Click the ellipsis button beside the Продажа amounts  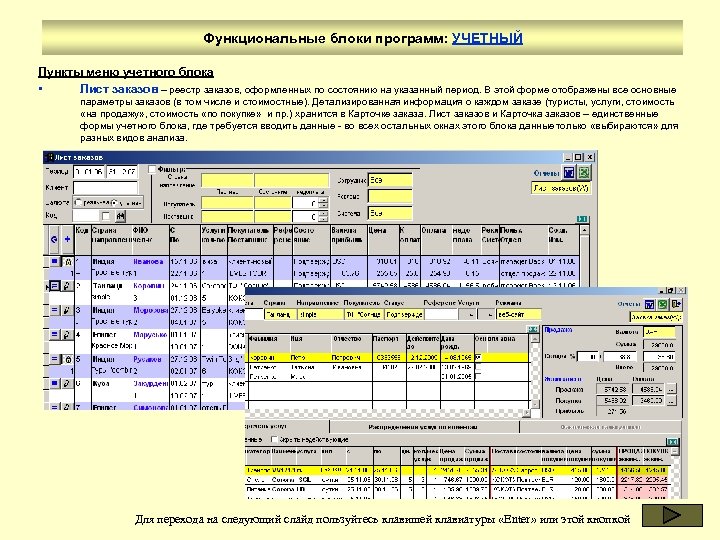tap(671, 389)
